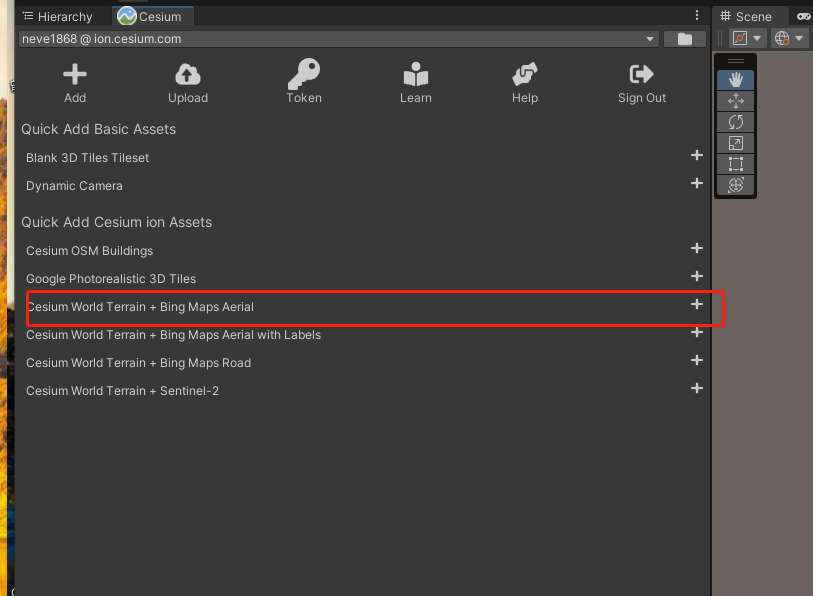Select the Rect transform tool
This screenshot has width=813, height=596.
tap(735, 164)
